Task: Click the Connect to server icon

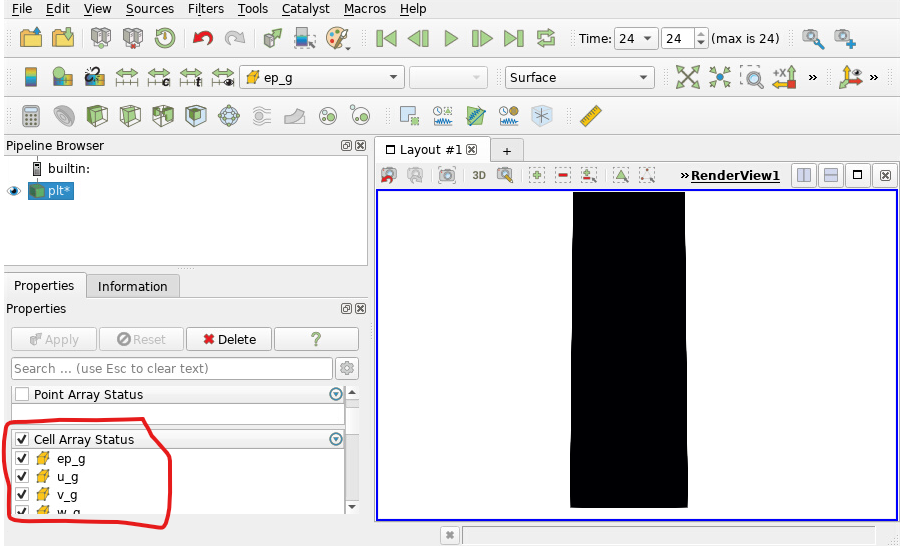Action: [x=101, y=38]
